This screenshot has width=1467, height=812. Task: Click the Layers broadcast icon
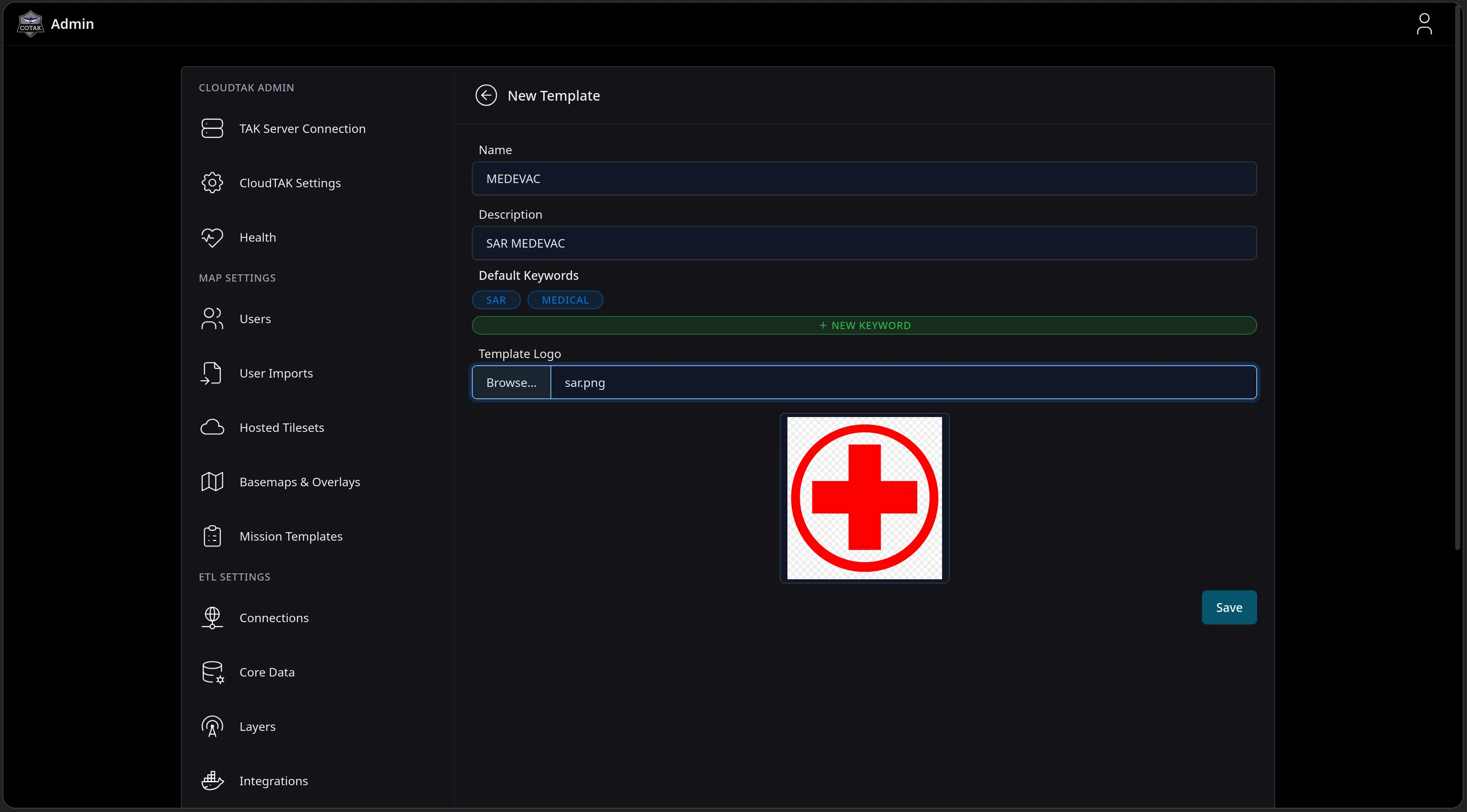(x=212, y=727)
